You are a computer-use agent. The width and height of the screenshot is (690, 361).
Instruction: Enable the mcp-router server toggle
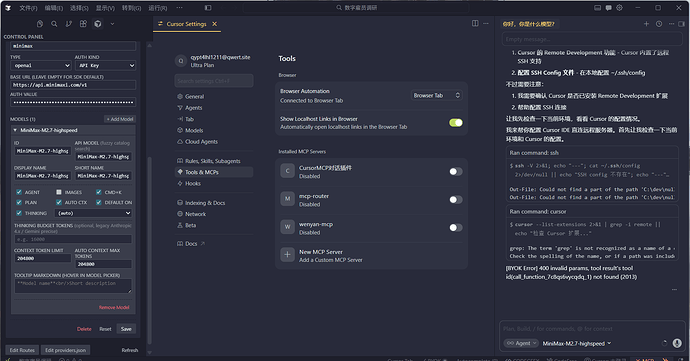[x=455, y=199]
